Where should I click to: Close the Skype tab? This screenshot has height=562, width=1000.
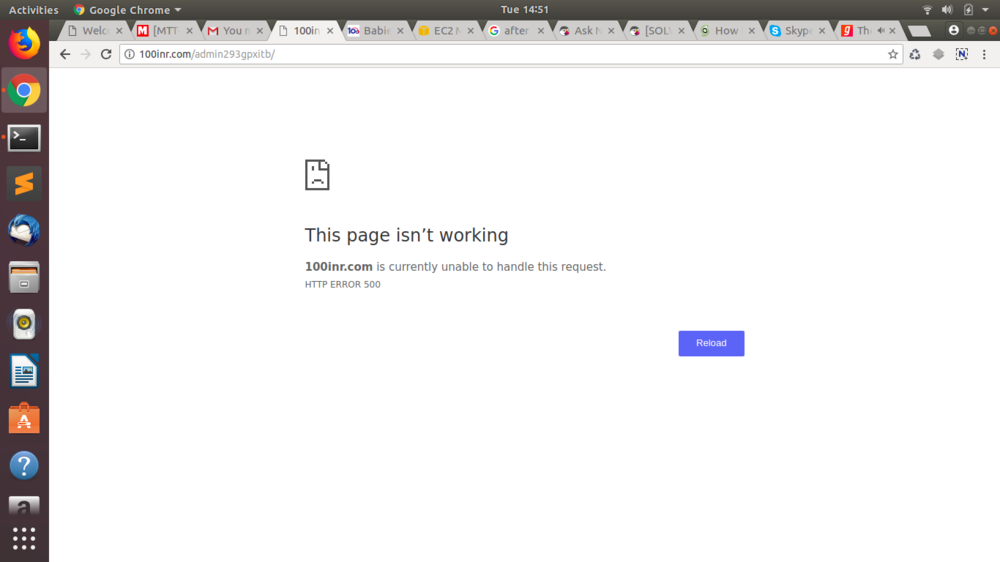(821, 31)
